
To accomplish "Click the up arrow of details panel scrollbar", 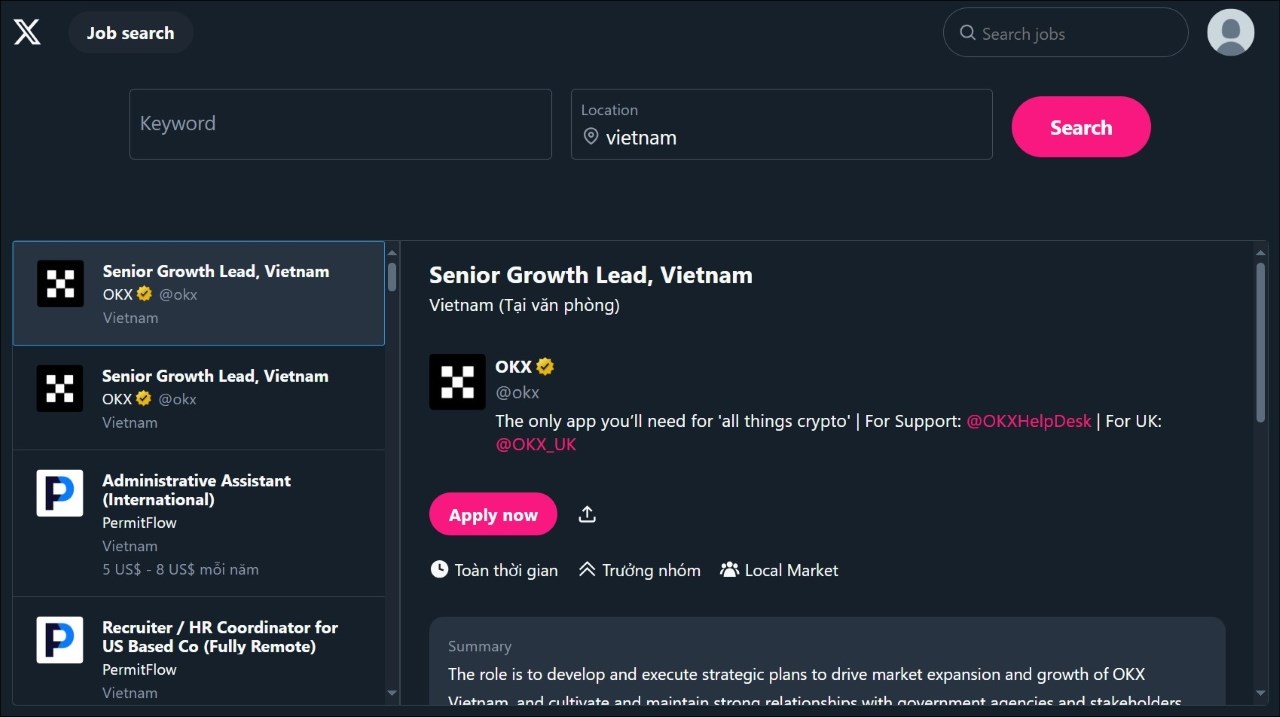I will (x=1260, y=254).
